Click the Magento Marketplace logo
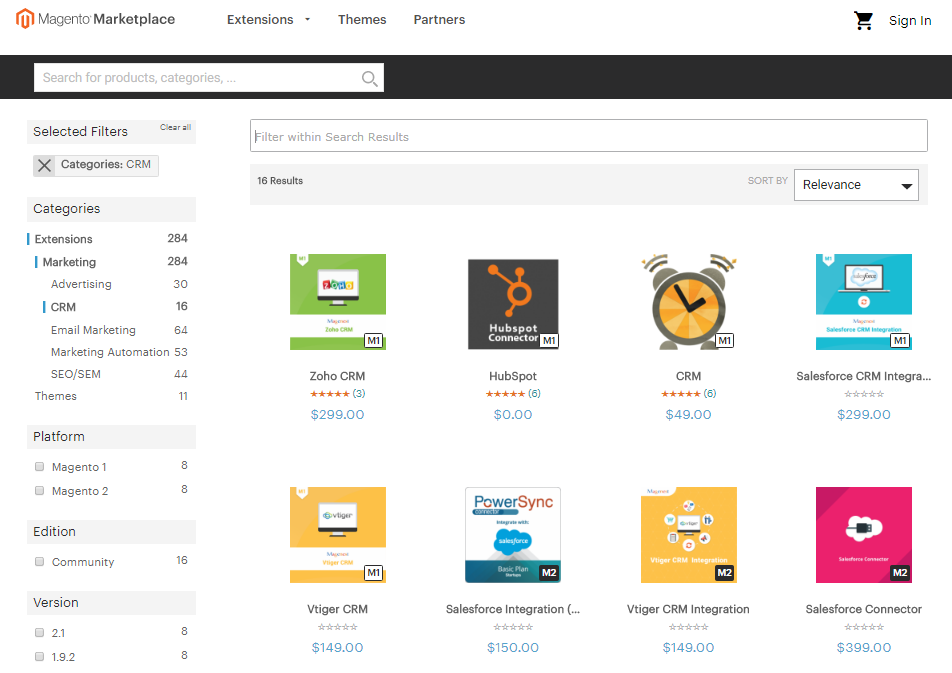952x673 pixels. pos(95,19)
